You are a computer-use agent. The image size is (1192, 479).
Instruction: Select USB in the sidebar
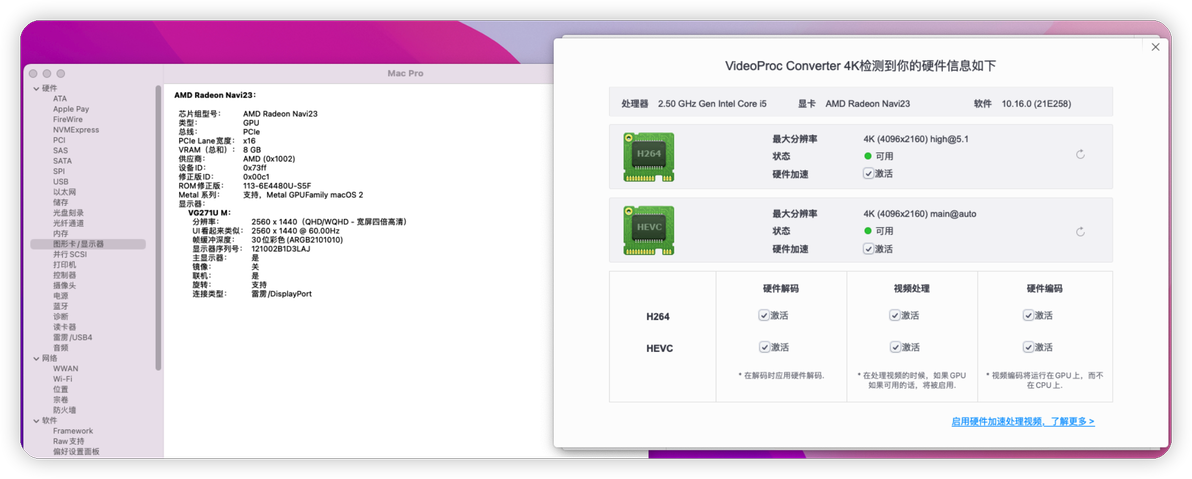pyautogui.click(x=61, y=182)
